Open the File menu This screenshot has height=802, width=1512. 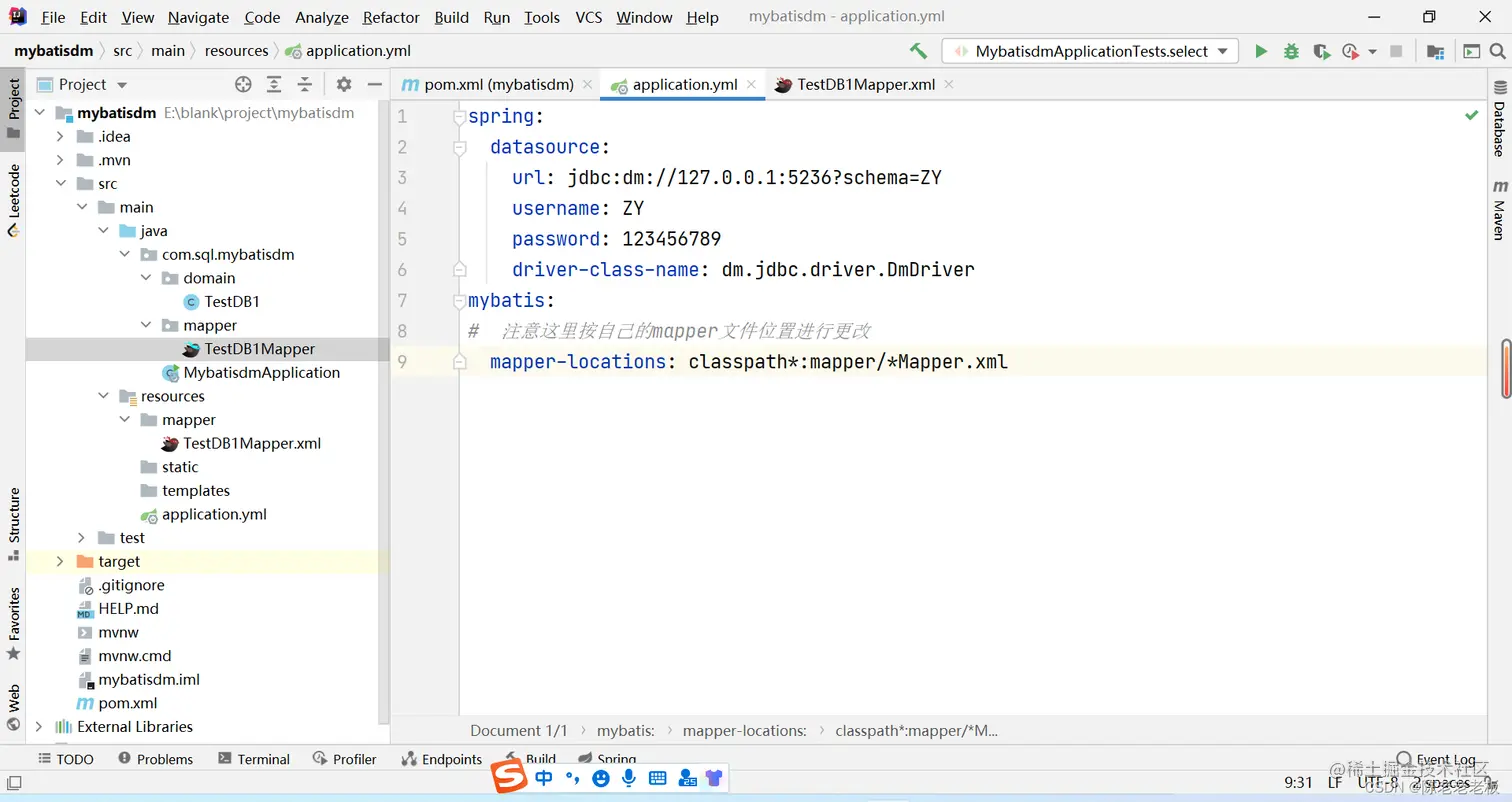point(53,17)
